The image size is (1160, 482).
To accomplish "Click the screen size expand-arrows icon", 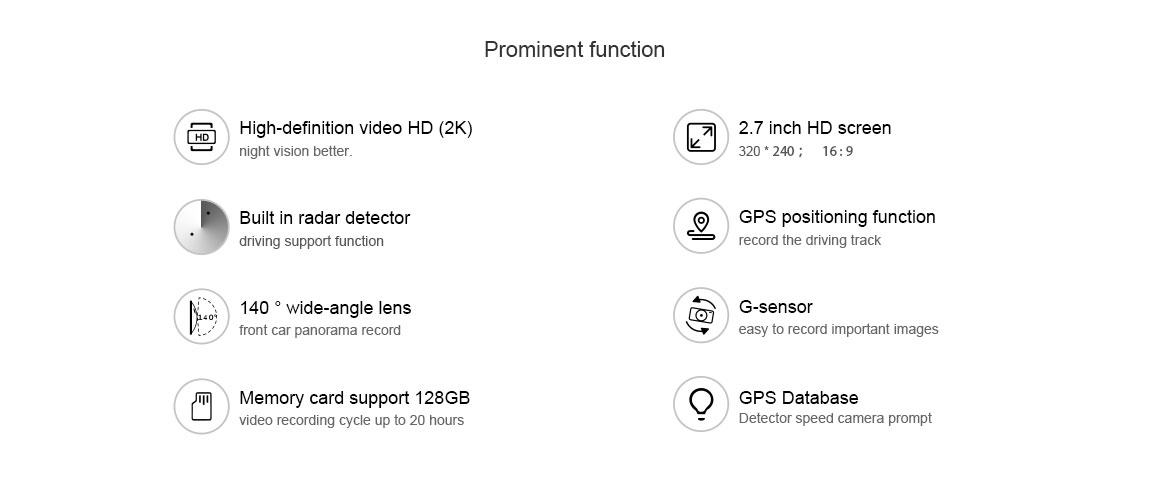I will [x=701, y=138].
